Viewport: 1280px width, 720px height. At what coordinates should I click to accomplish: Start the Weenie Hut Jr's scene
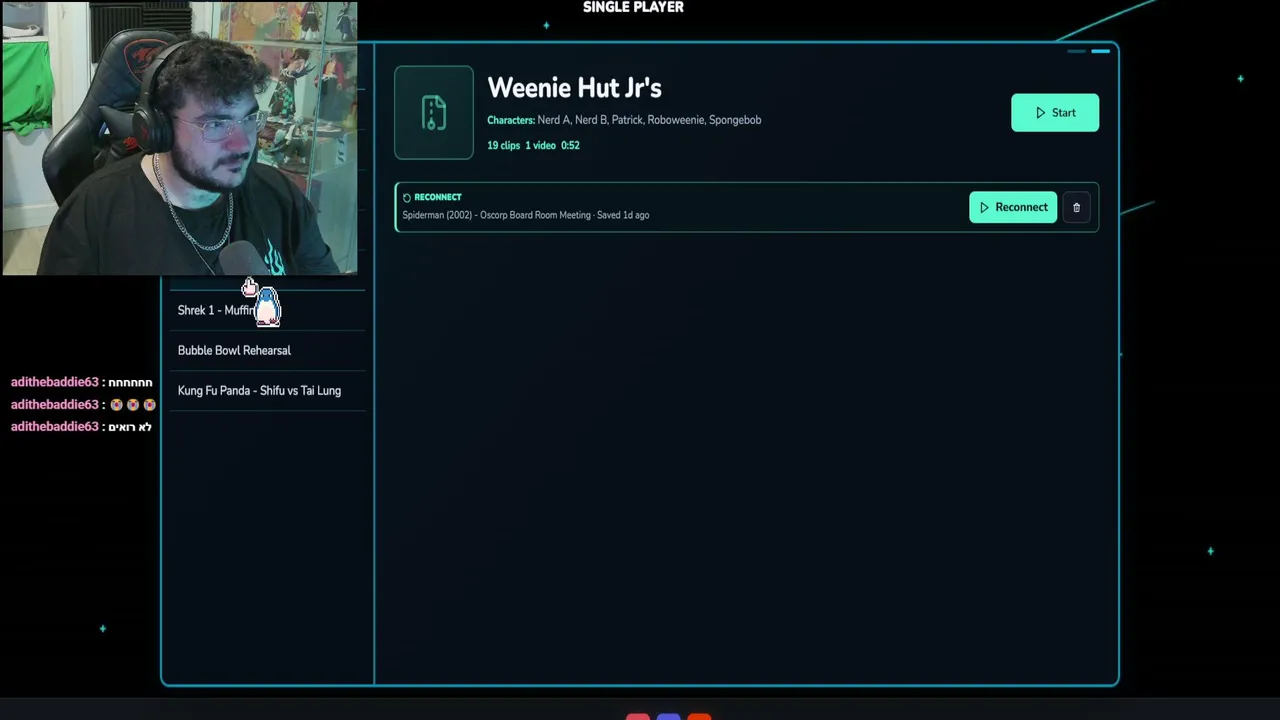(x=1055, y=113)
